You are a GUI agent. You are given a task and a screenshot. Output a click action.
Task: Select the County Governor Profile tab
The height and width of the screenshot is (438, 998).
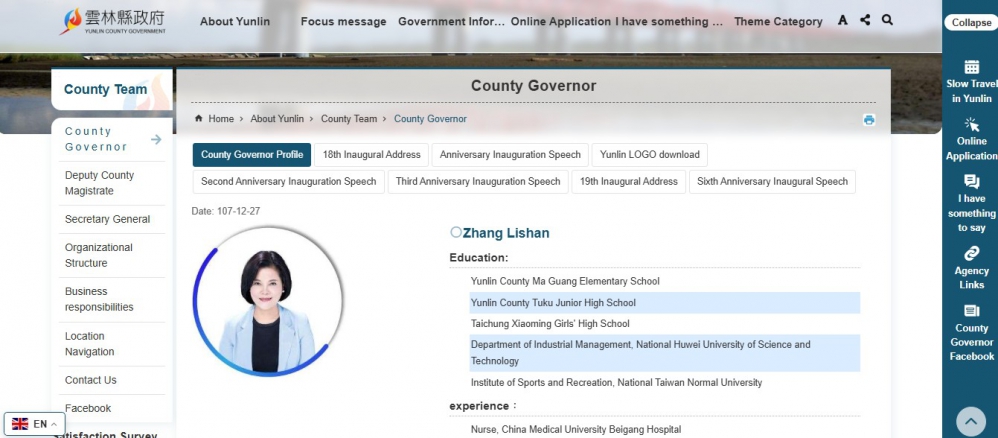pyautogui.click(x=252, y=155)
